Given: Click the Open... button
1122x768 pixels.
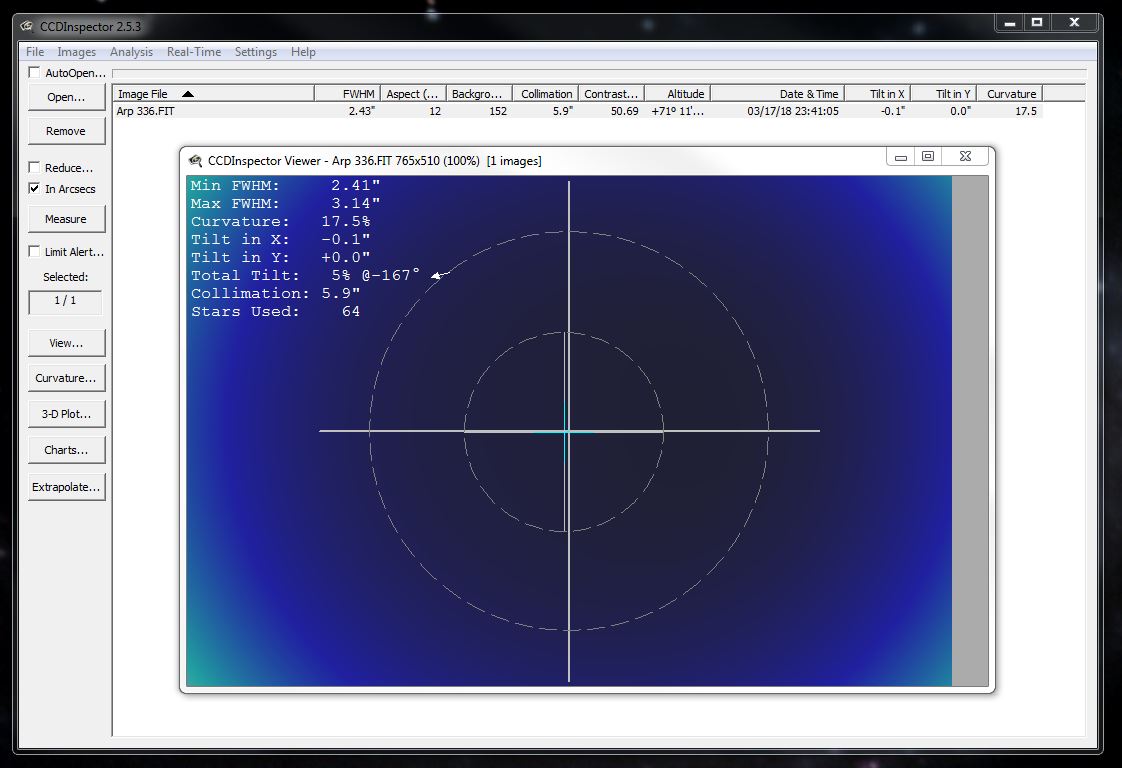Looking at the screenshot, I should coord(67,97).
